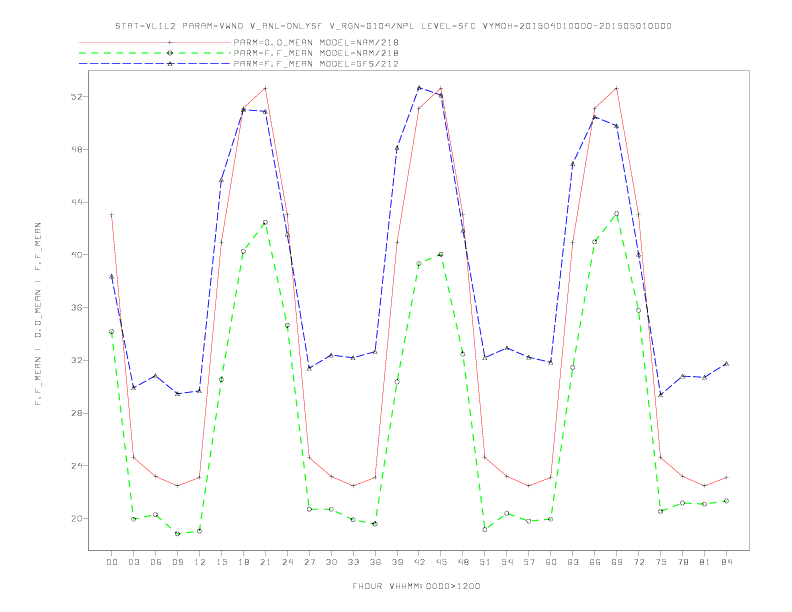Screen dimensions: 792x612
Task: Click x-axis forecast hour label 09
Action: [x=177, y=562]
